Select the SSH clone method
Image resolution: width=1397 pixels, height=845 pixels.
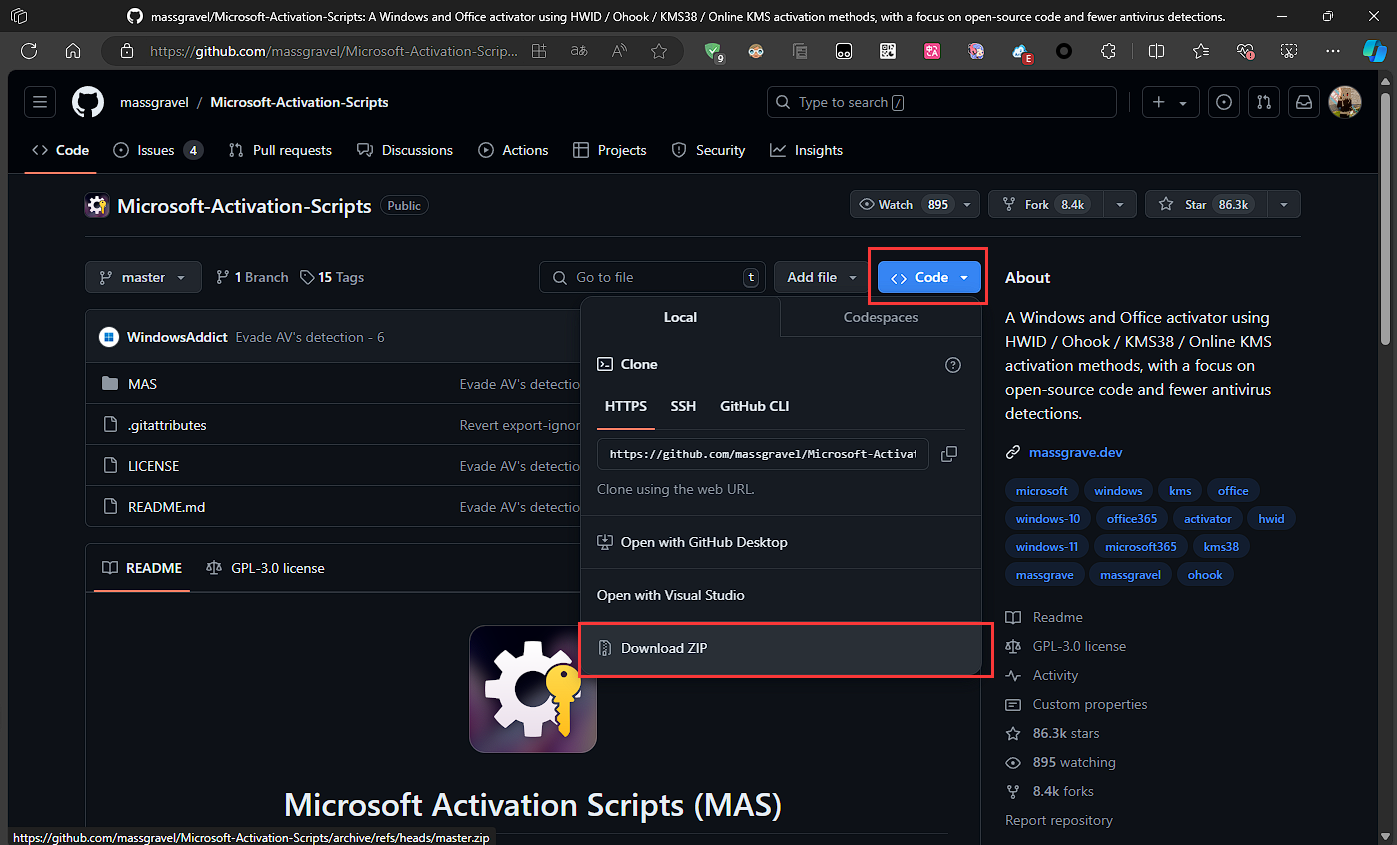click(x=683, y=406)
